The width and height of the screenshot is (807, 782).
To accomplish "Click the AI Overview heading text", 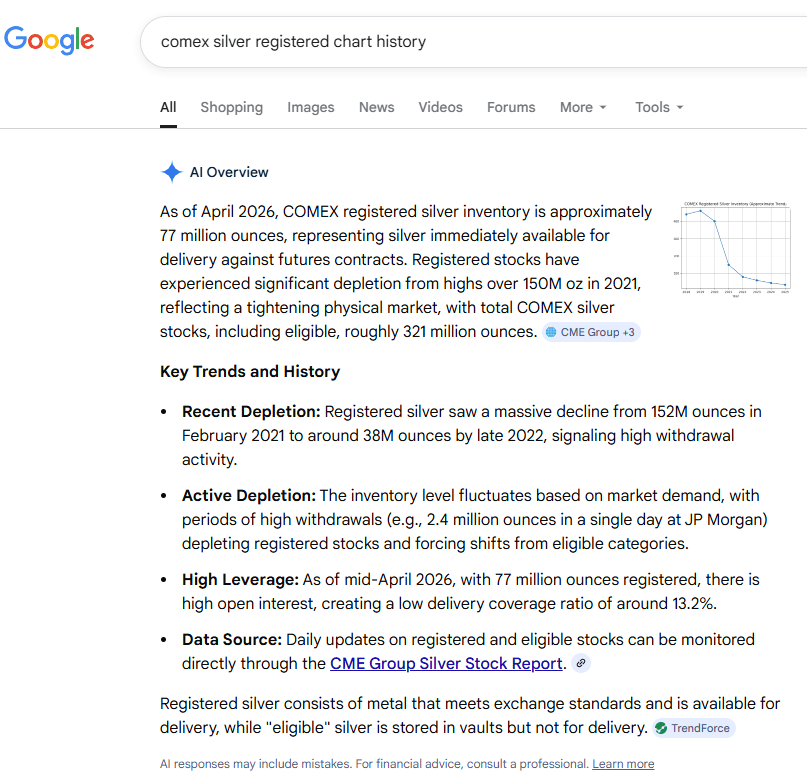I will pyautogui.click(x=229, y=172).
